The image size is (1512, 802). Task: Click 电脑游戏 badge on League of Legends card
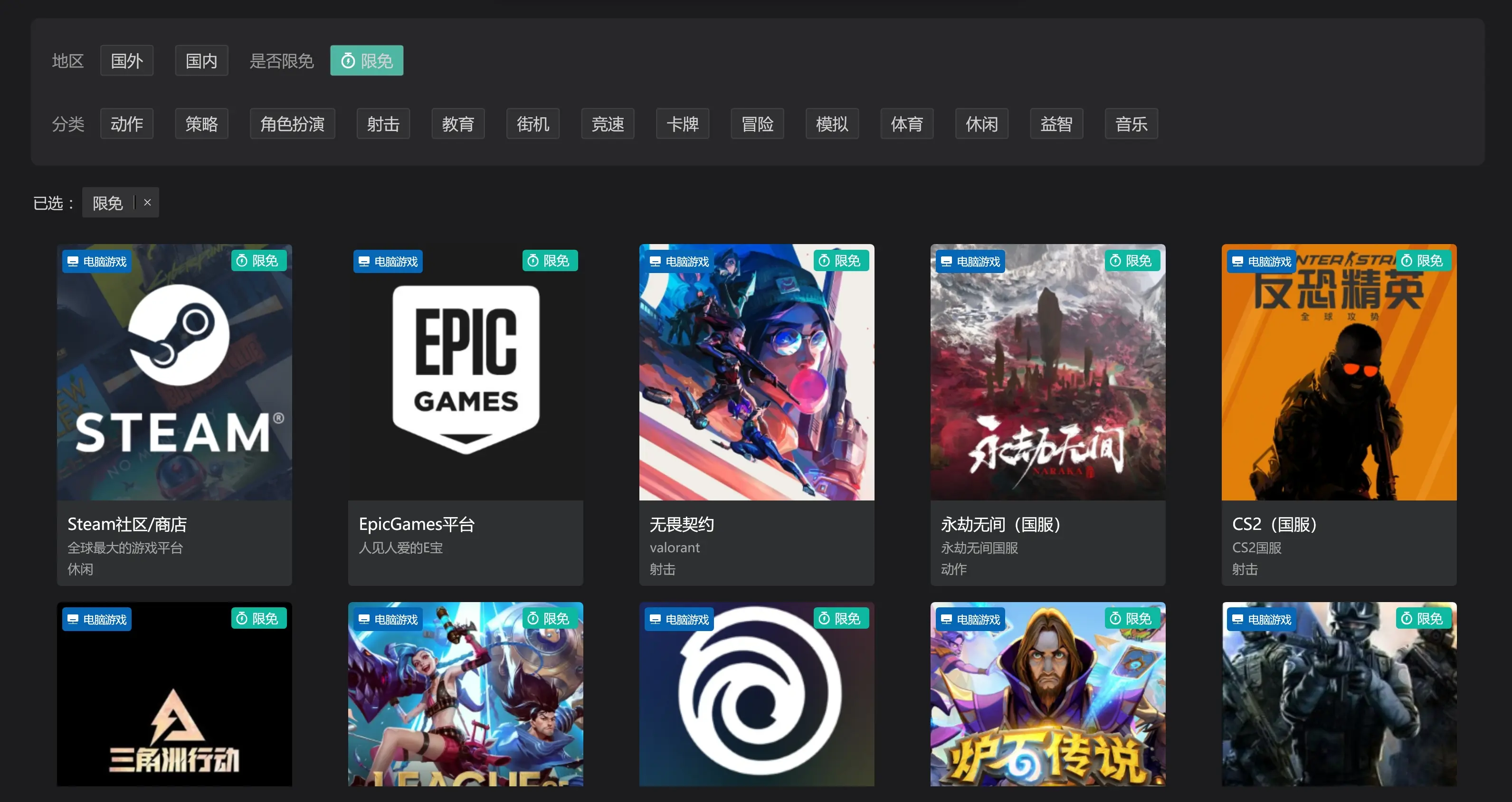pos(388,619)
